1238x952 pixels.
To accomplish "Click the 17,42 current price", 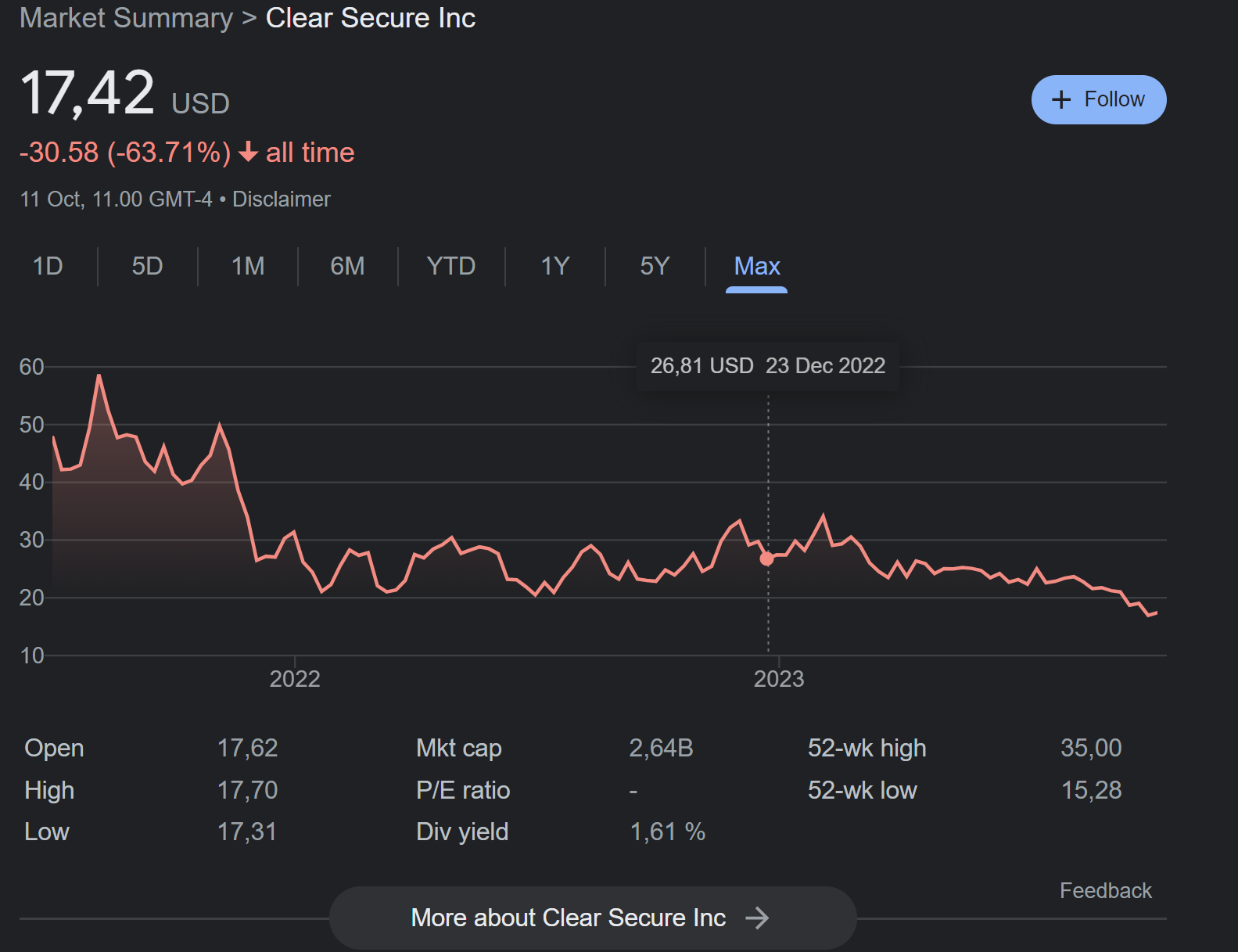I will (87, 92).
